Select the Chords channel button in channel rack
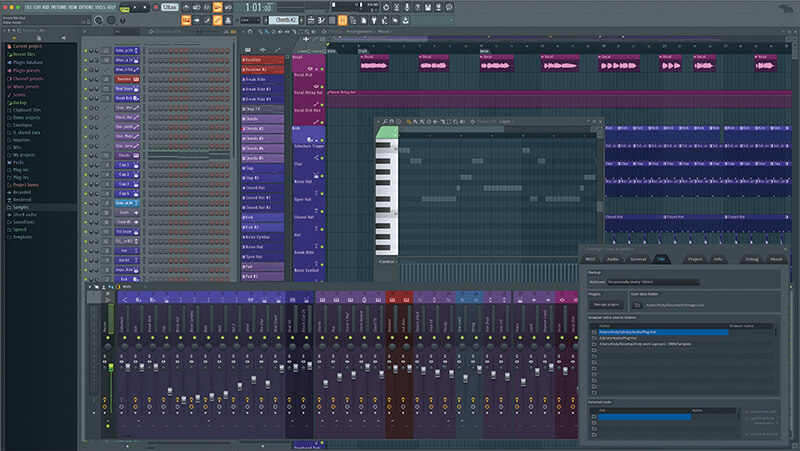The width and height of the screenshot is (800, 451). pyautogui.click(x=127, y=155)
